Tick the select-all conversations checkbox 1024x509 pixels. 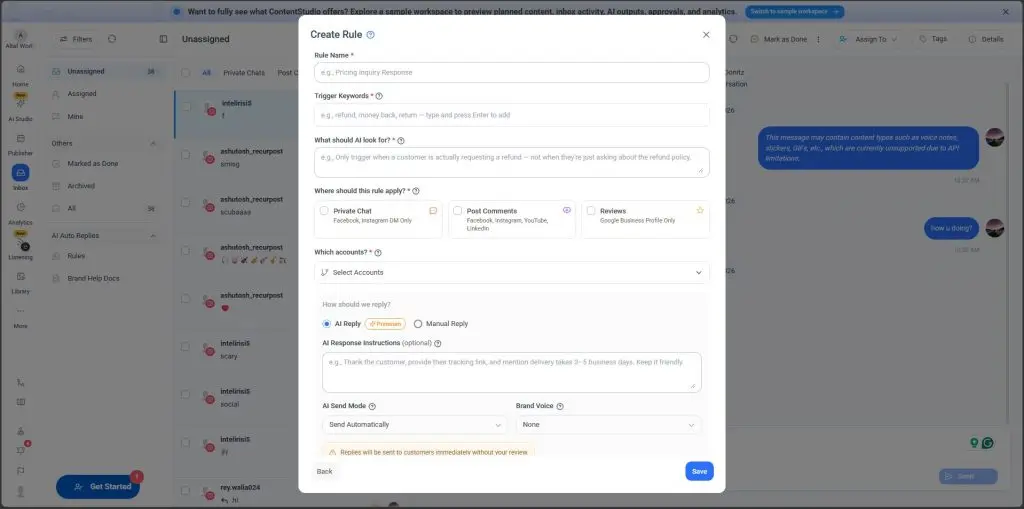[186, 73]
